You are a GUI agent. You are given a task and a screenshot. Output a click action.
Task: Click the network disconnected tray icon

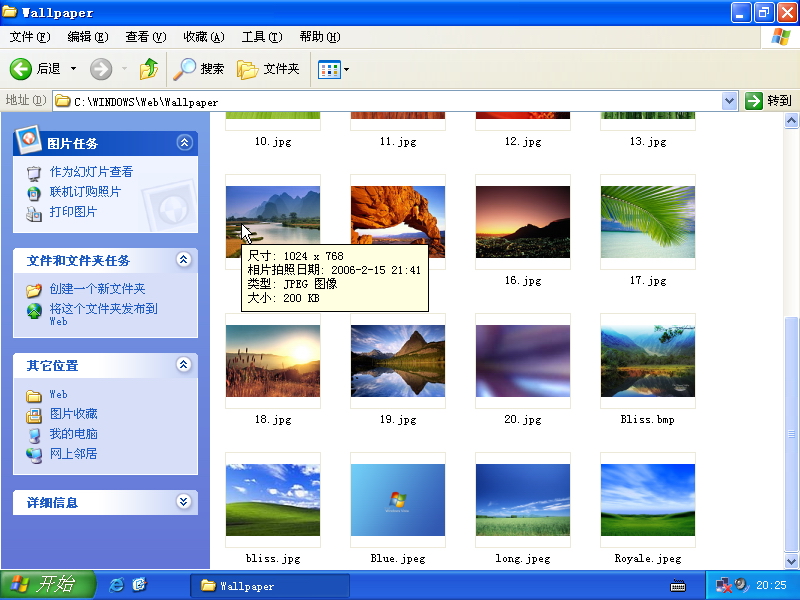tap(723, 585)
